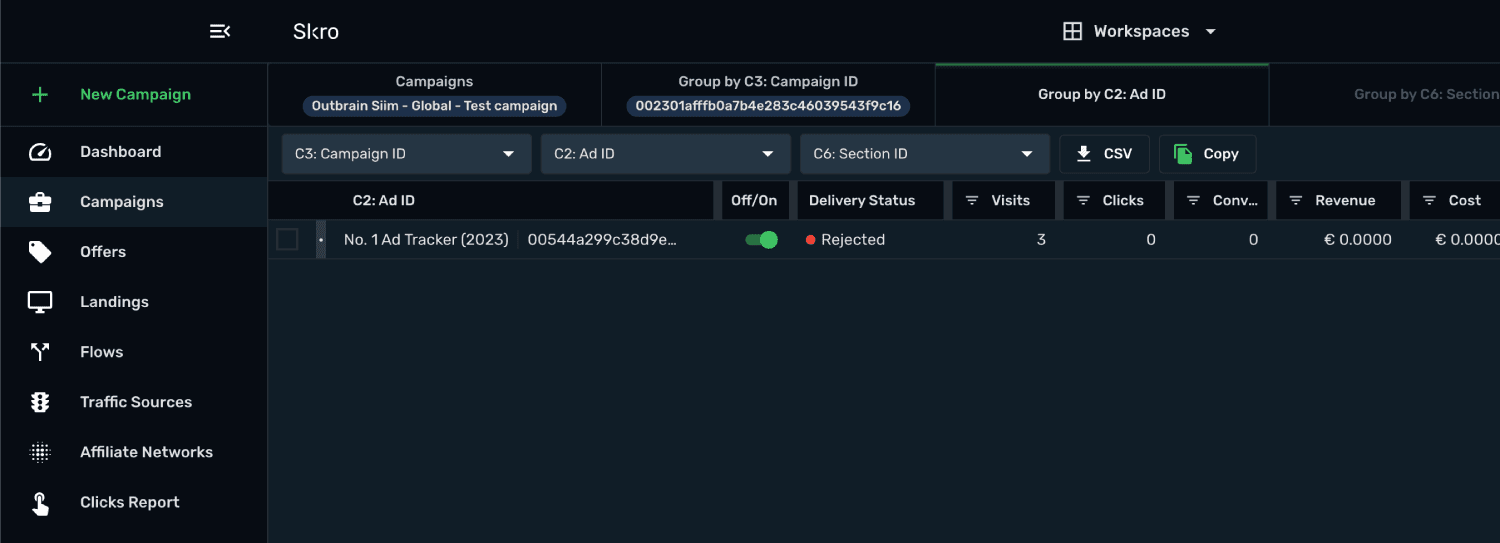Download report as CSV
This screenshot has width=1500, height=543.
pyautogui.click(x=1104, y=154)
